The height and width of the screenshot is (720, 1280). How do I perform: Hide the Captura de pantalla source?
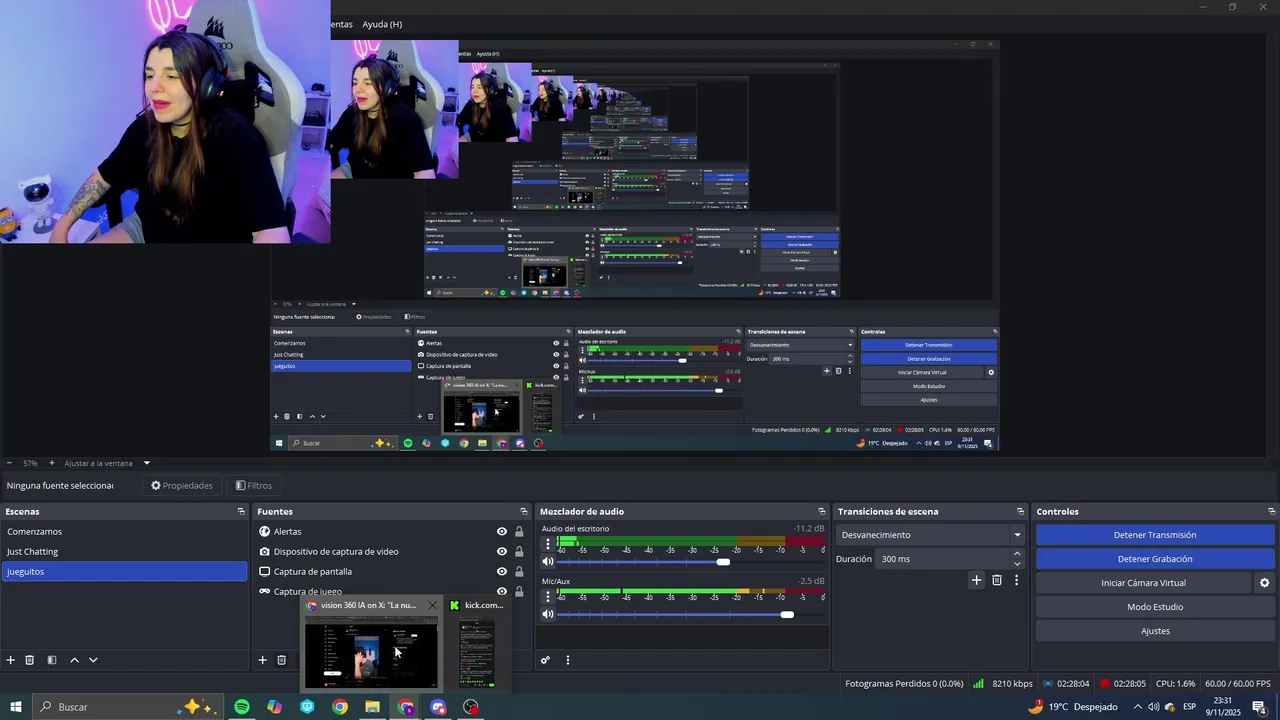point(502,572)
